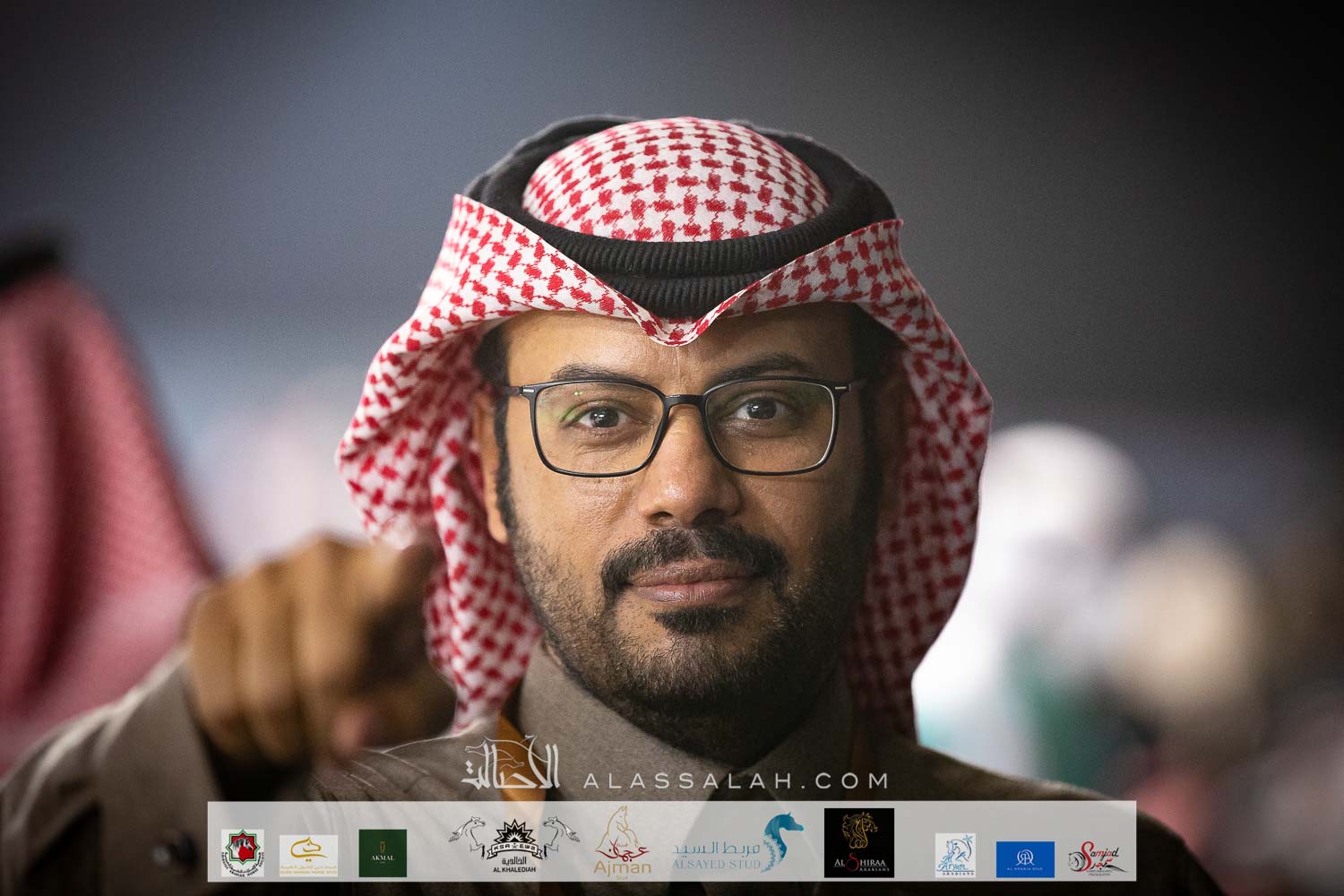Click the ALASSALAH.COM watermark text

pyautogui.click(x=735, y=780)
